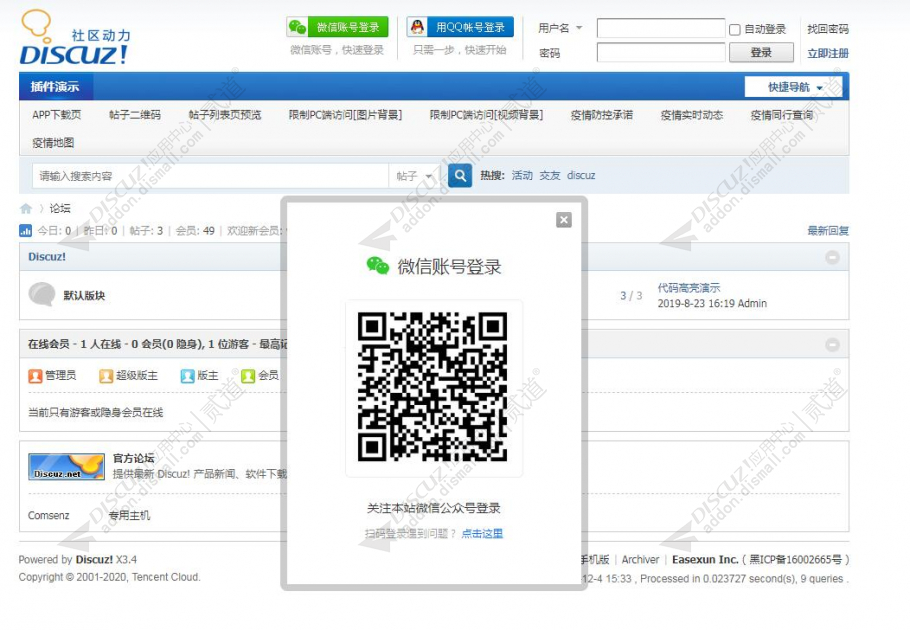
Task: Open 限制PC端访问[图片背景] menu item
Action: click(x=345, y=115)
